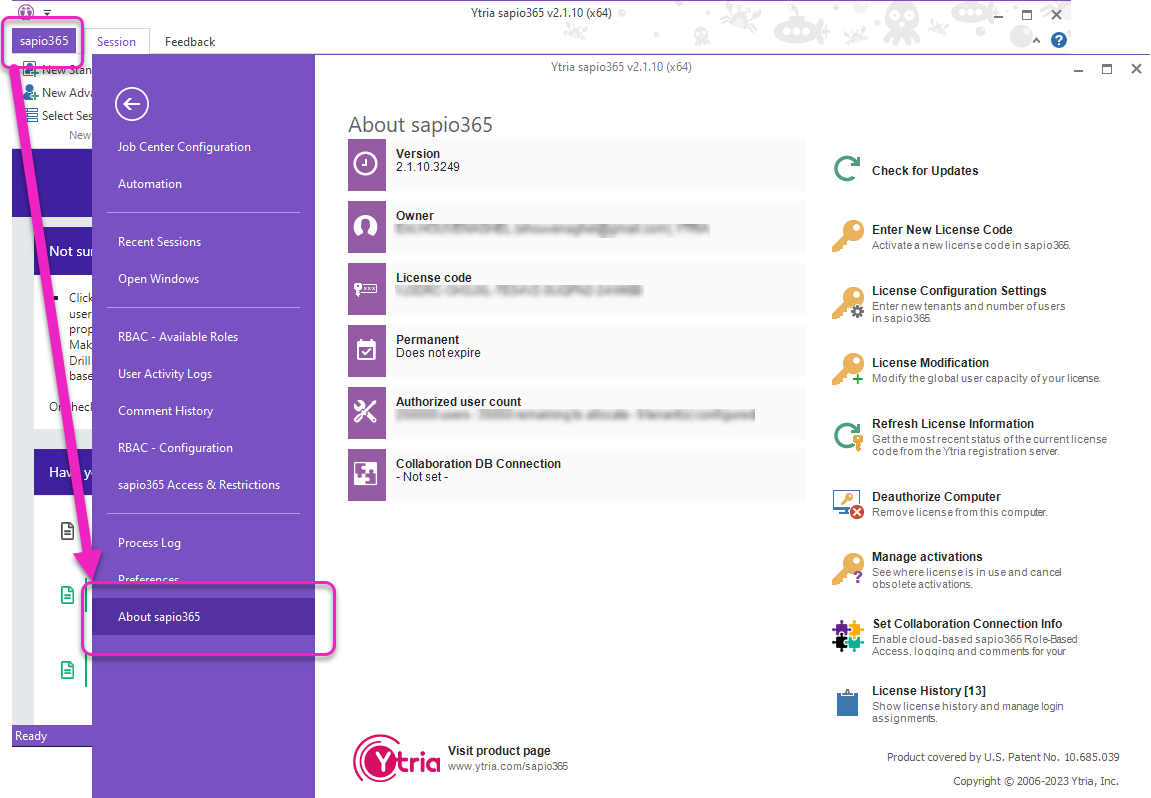1151x798 pixels.
Task: Open RBAC - Configuration
Action: click(175, 448)
